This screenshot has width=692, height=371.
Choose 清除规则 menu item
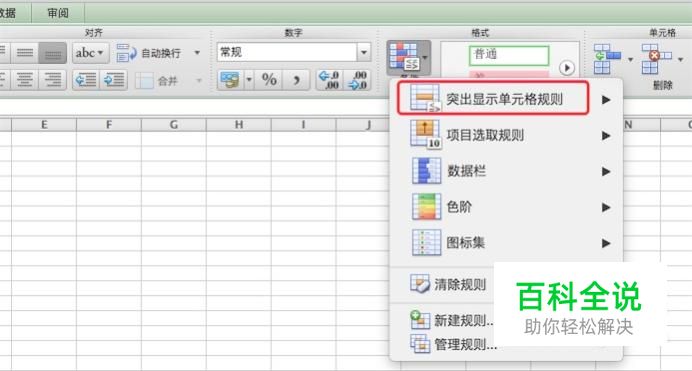448,285
